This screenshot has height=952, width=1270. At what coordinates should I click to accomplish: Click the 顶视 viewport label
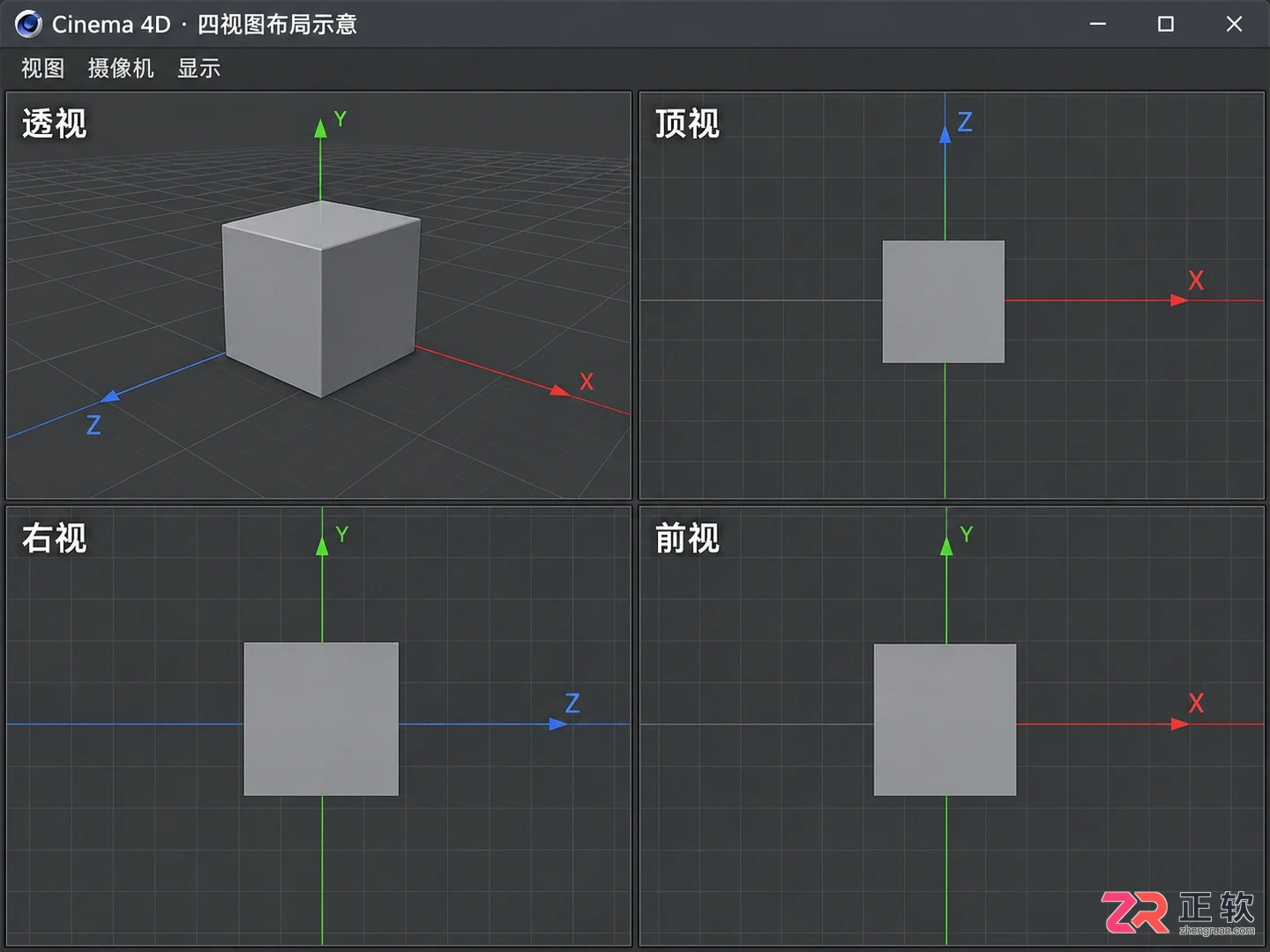pos(687,123)
